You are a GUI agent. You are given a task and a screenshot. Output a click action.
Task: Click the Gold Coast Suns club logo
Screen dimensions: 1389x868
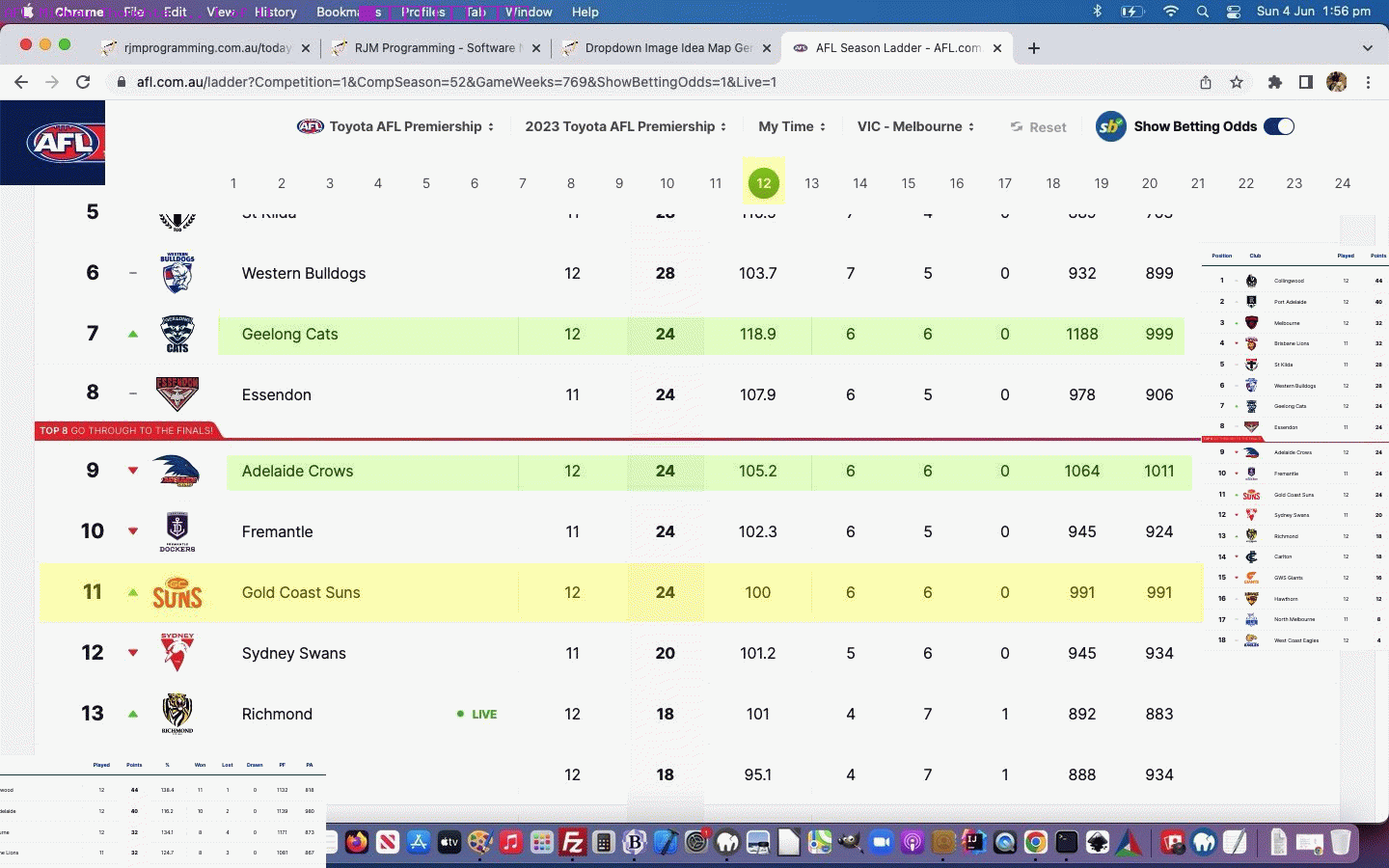tap(177, 592)
